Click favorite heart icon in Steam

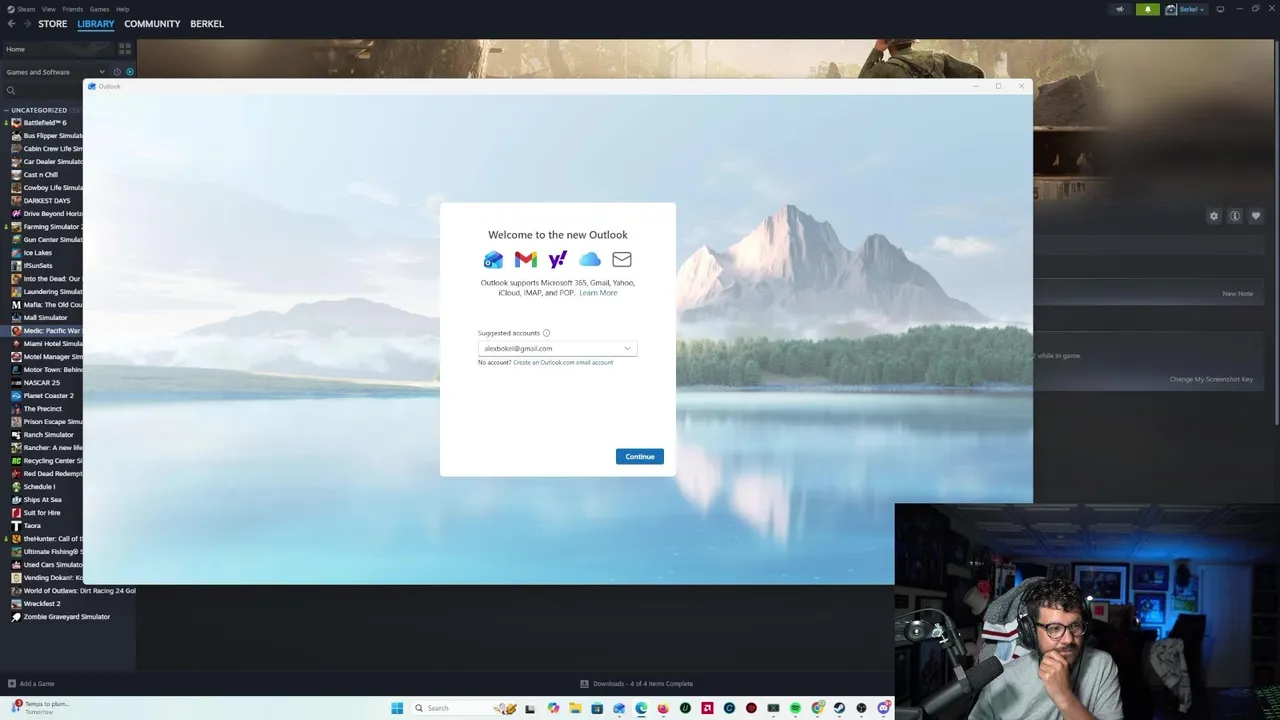click(1256, 216)
